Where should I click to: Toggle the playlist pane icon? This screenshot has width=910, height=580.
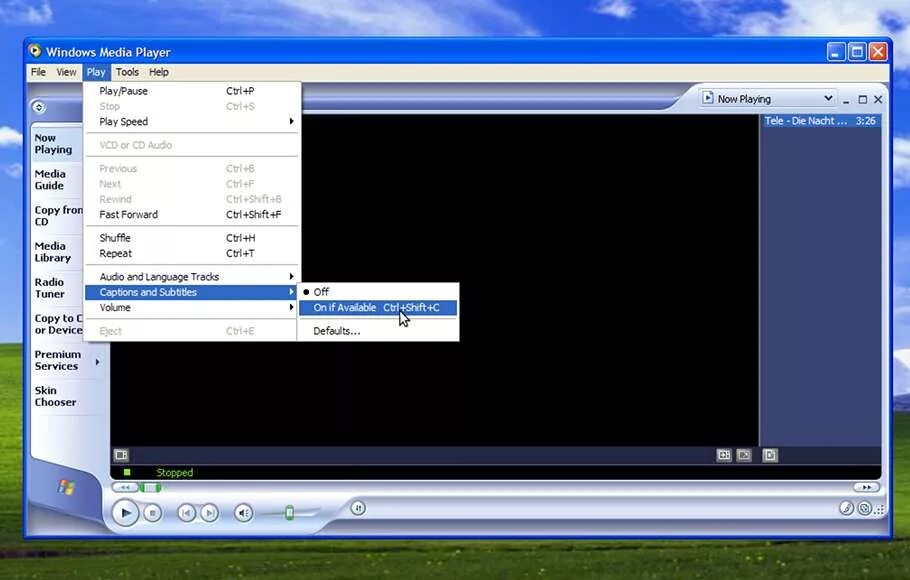pyautogui.click(x=770, y=455)
